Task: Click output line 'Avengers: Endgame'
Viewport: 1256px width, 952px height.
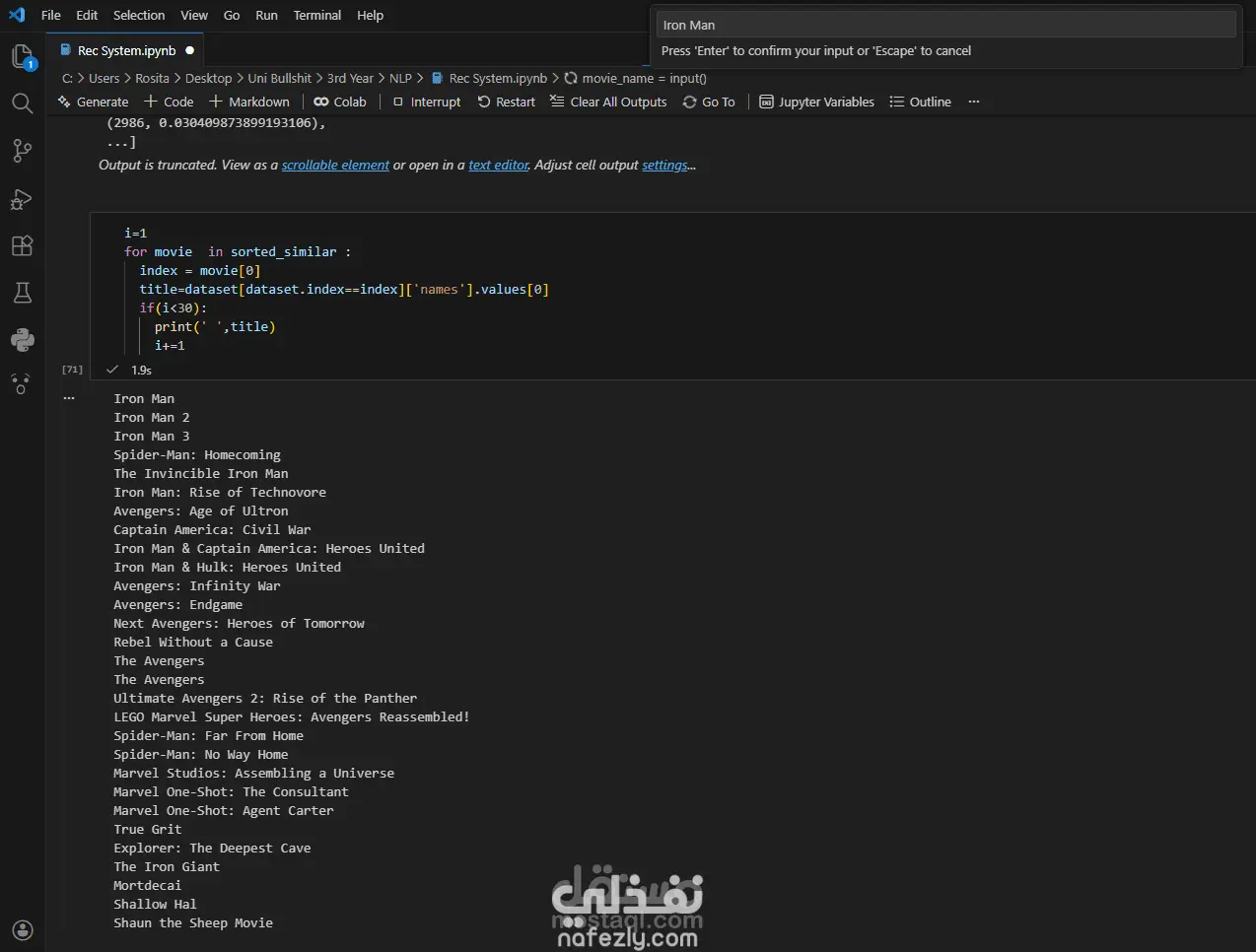Action: tap(177, 604)
